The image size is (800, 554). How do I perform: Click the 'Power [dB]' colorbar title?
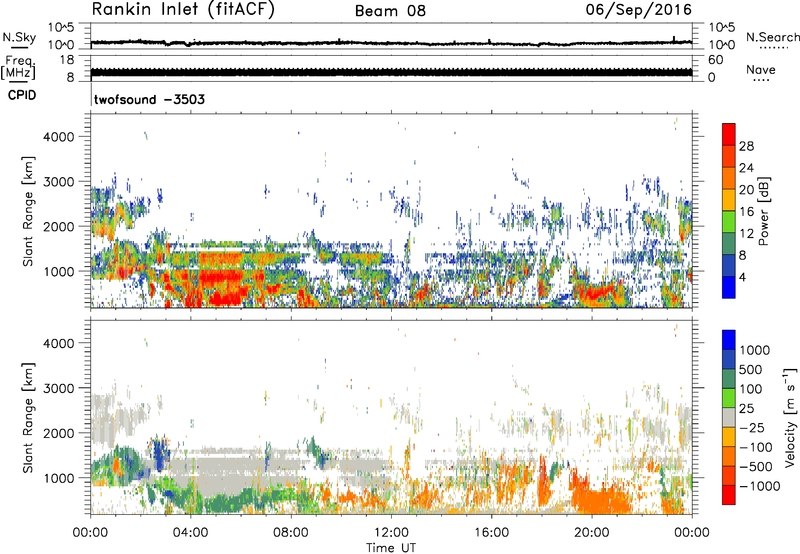point(763,211)
